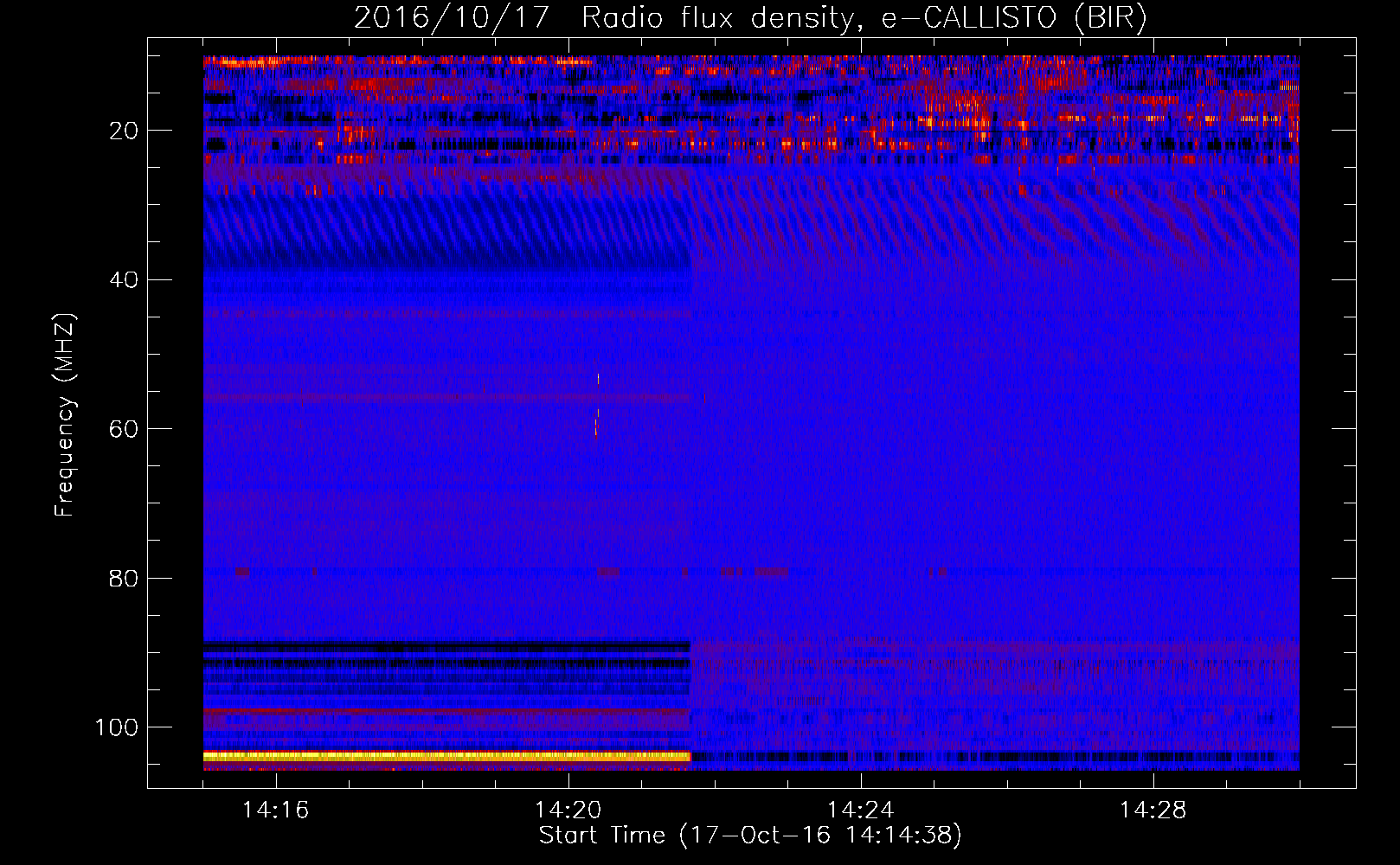Click the frequency tick label "20"
Viewport: 1400px width, 865px height.
pyautogui.click(x=125, y=131)
